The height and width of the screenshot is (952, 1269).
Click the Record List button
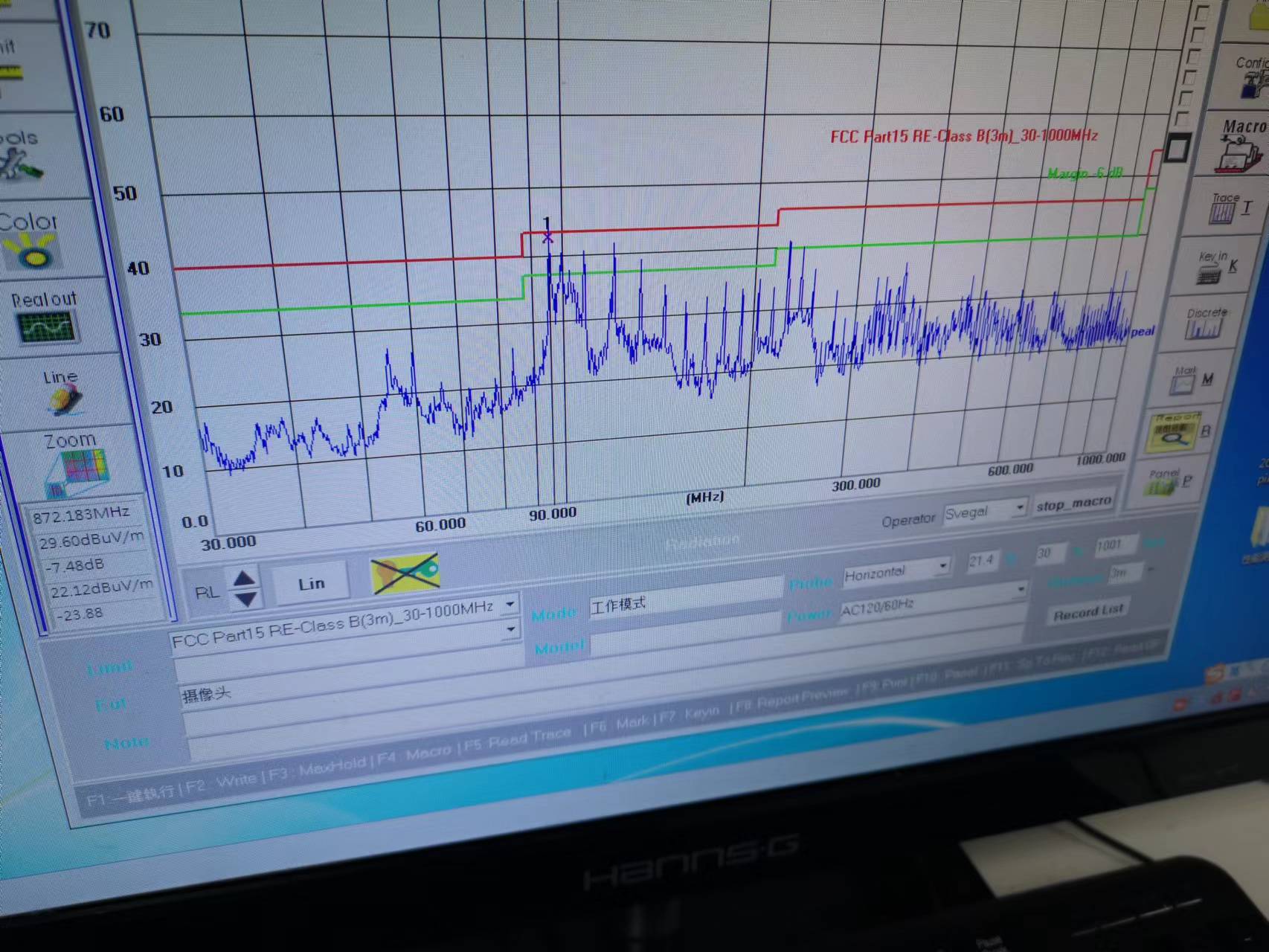(1088, 612)
